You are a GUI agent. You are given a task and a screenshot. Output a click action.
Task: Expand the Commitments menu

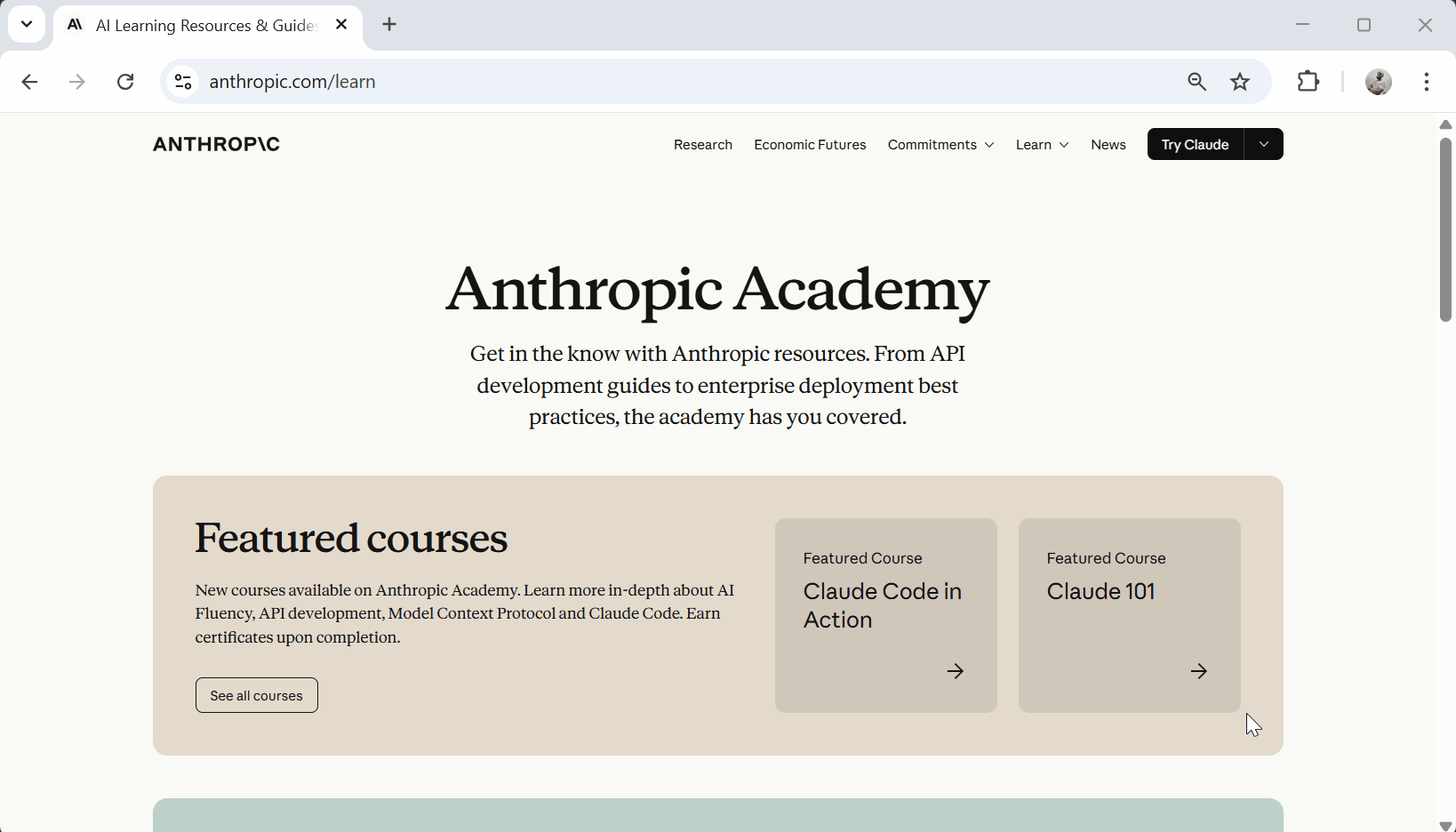click(x=940, y=145)
